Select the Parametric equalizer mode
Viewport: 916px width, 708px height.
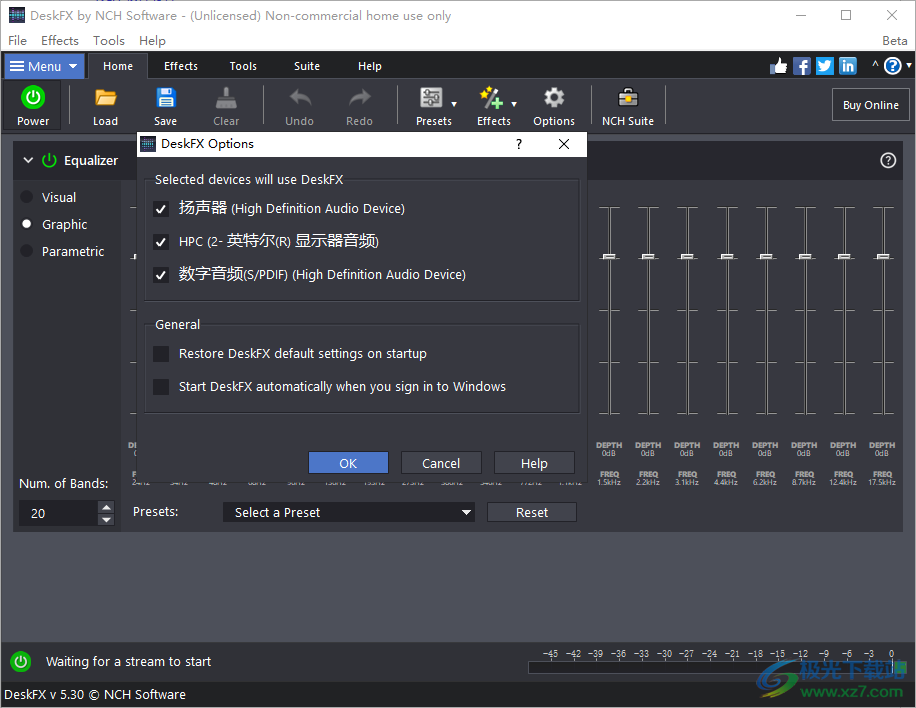point(26,251)
